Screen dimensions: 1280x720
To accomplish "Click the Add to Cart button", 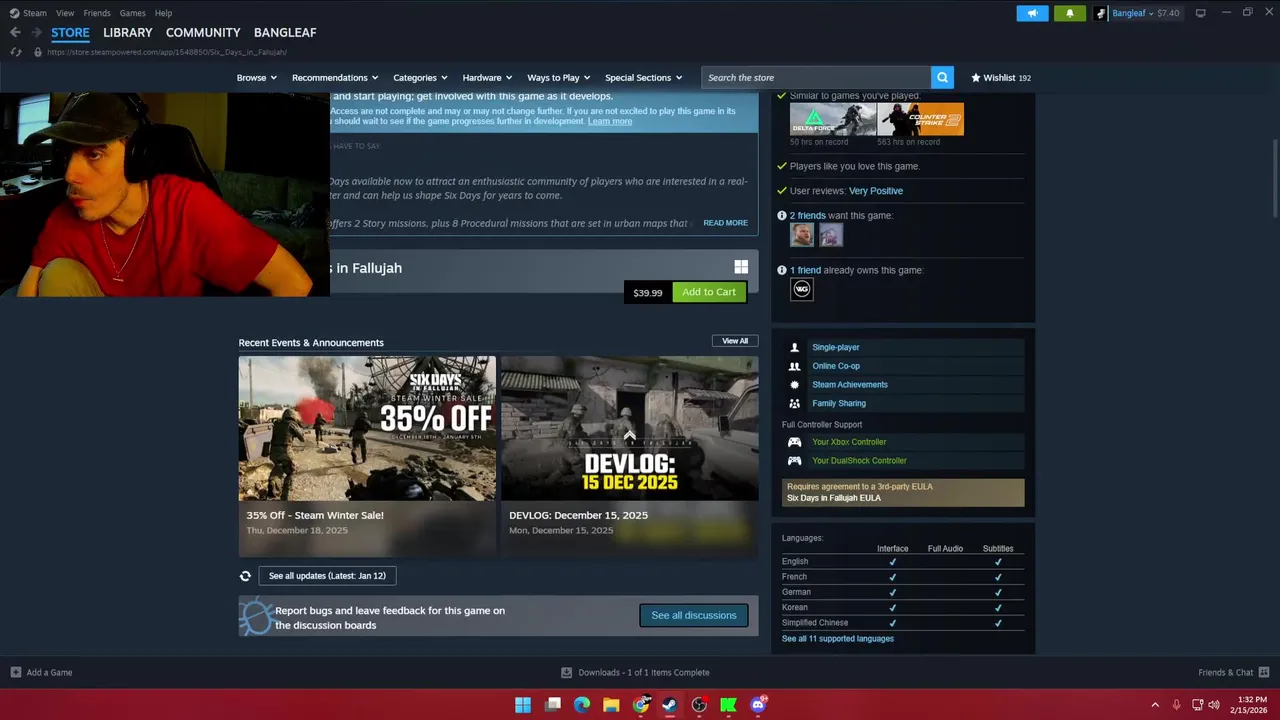I will (x=709, y=292).
